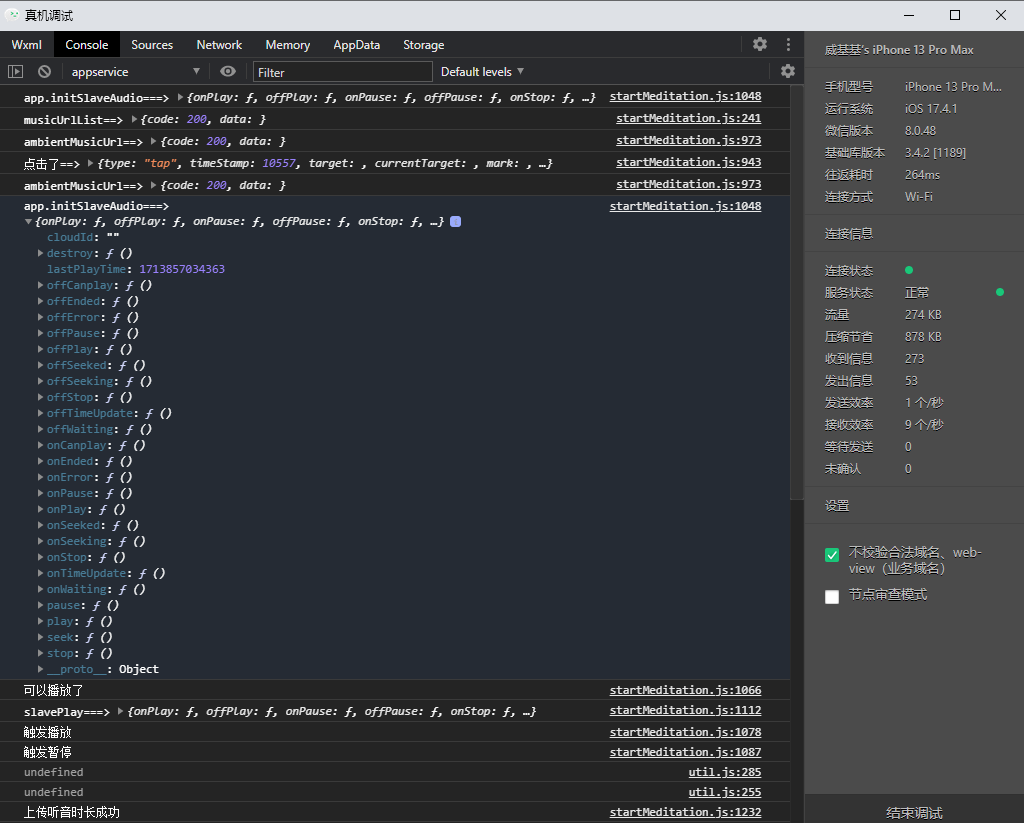Click the 上传听音时长成功 log message
The height and width of the screenshot is (823, 1024).
[72, 812]
